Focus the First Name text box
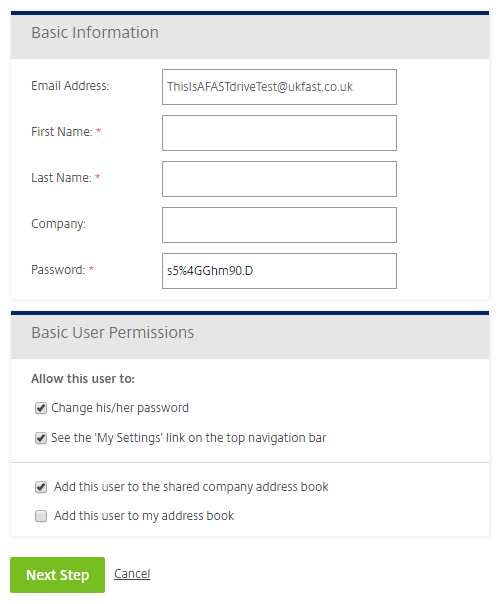501x604 pixels. point(279,133)
